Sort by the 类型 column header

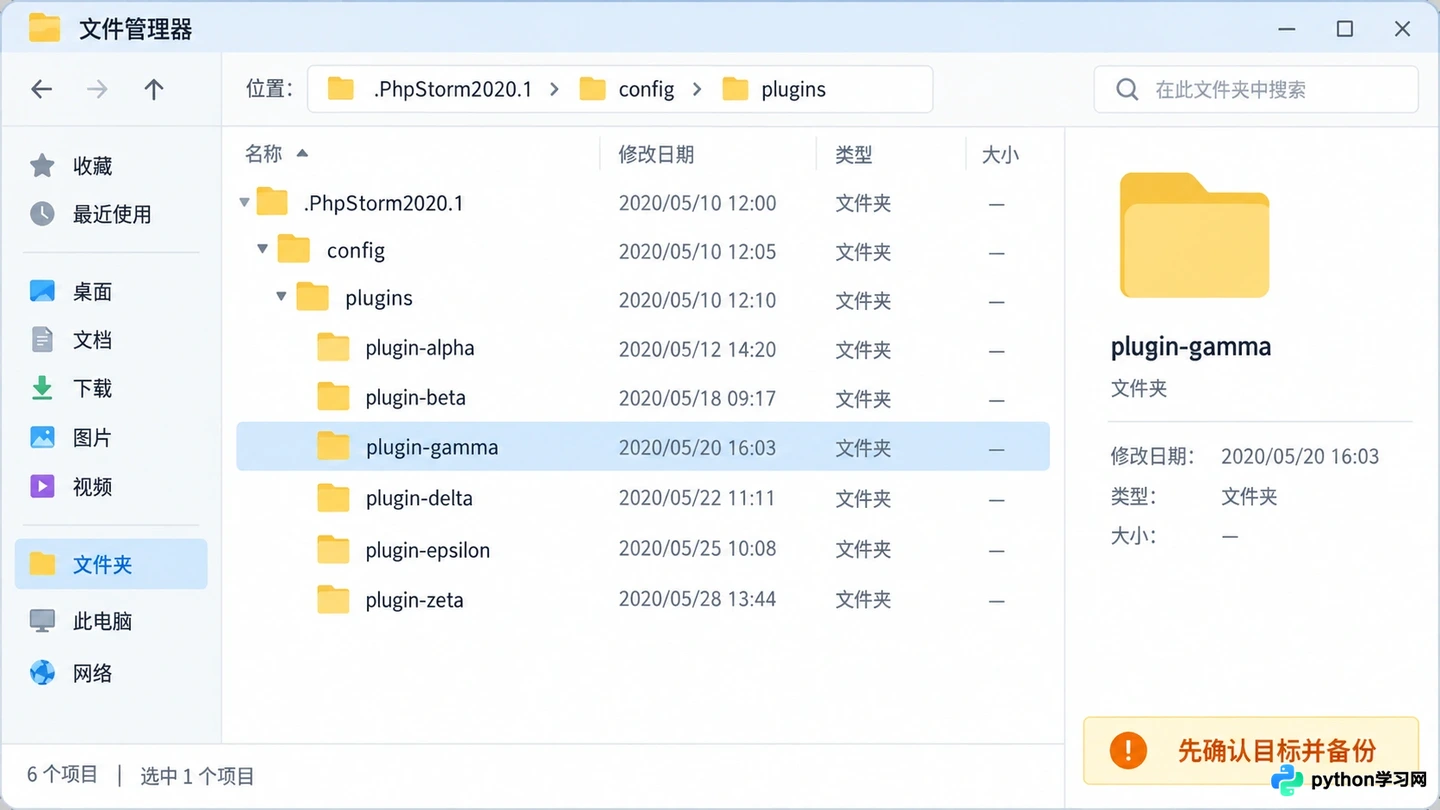click(854, 154)
